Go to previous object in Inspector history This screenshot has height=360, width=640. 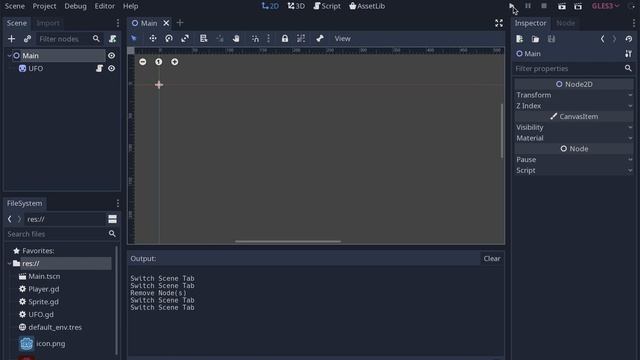tap(602, 39)
